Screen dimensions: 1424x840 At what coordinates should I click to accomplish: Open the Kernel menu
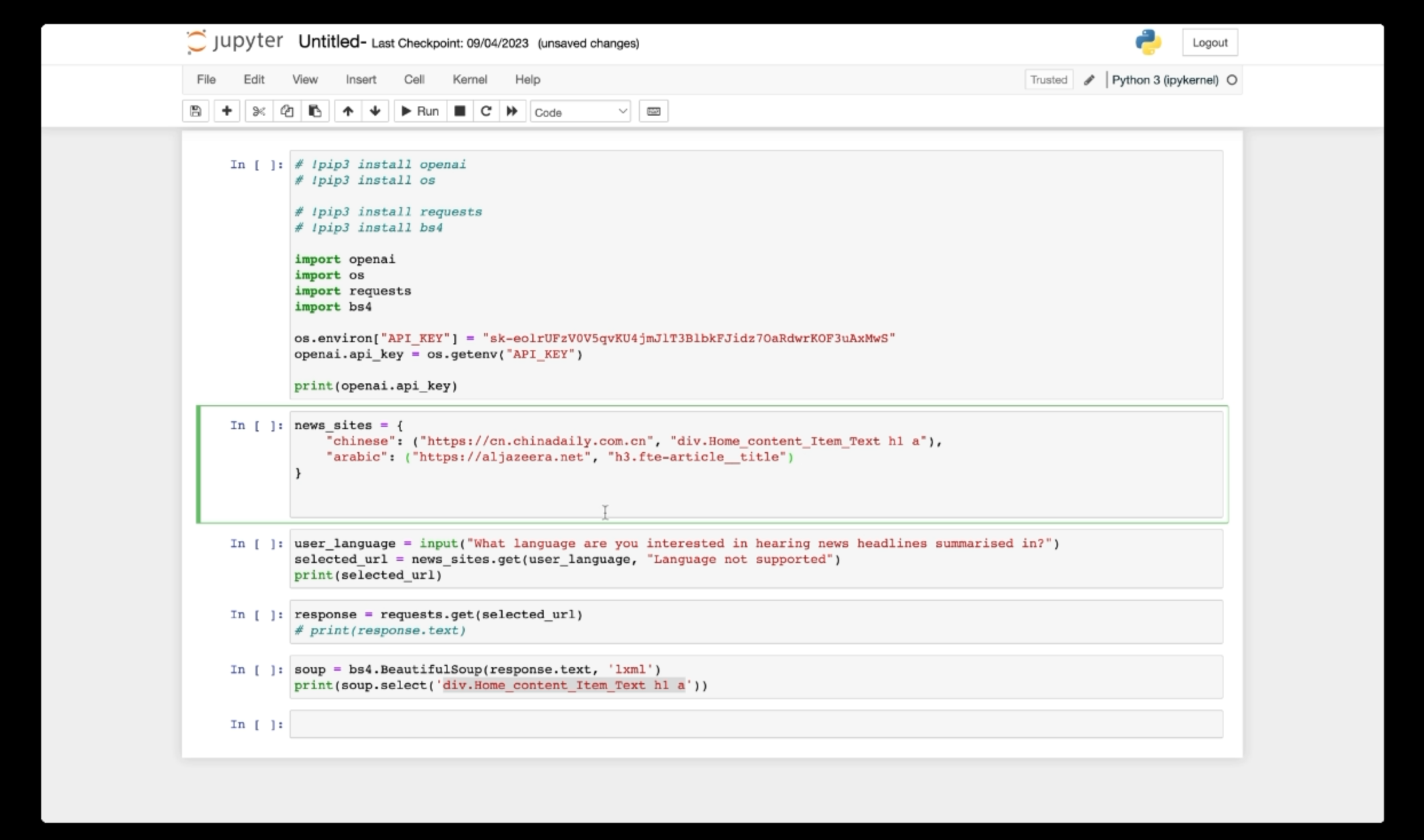tap(469, 80)
